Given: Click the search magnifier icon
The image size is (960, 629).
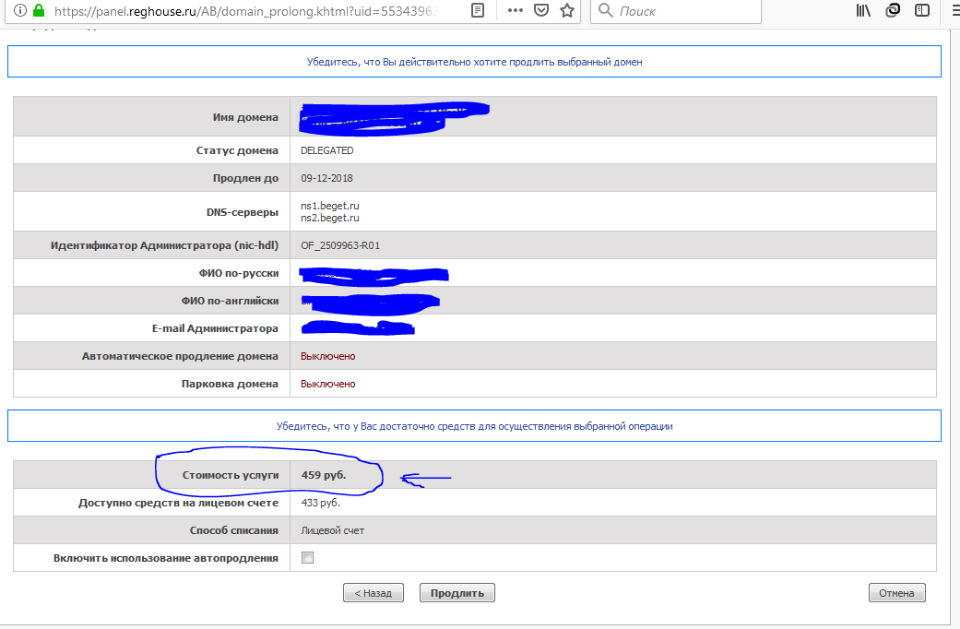Looking at the screenshot, I should (x=606, y=10).
